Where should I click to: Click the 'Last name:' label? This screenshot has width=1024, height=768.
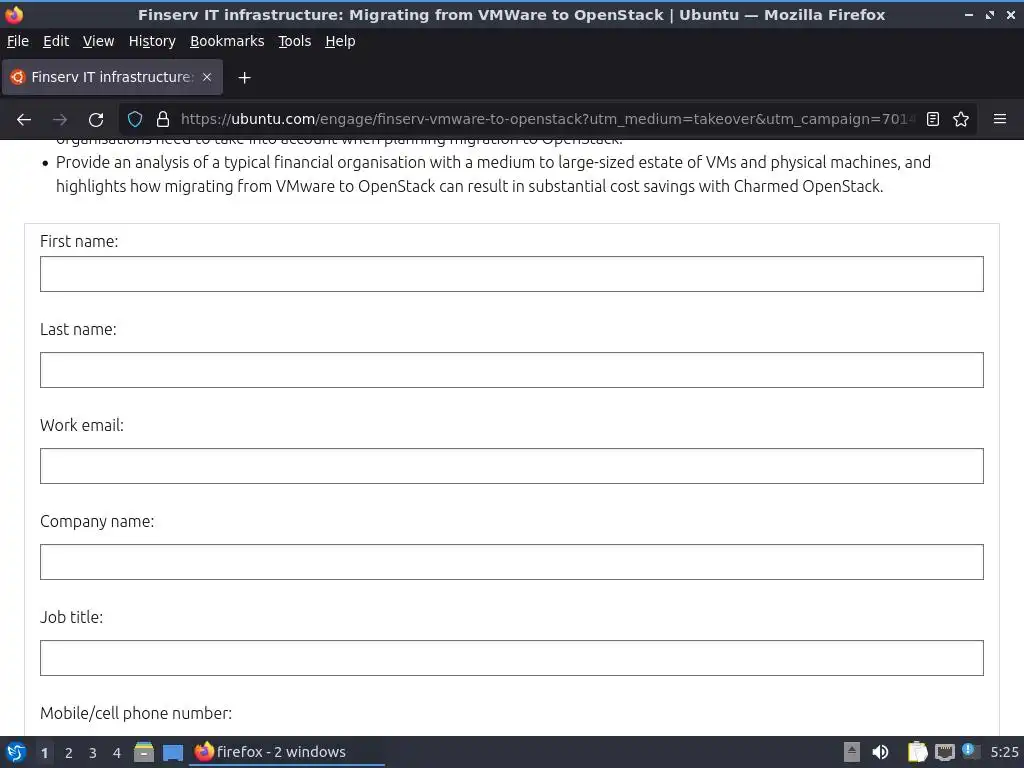tap(78, 329)
